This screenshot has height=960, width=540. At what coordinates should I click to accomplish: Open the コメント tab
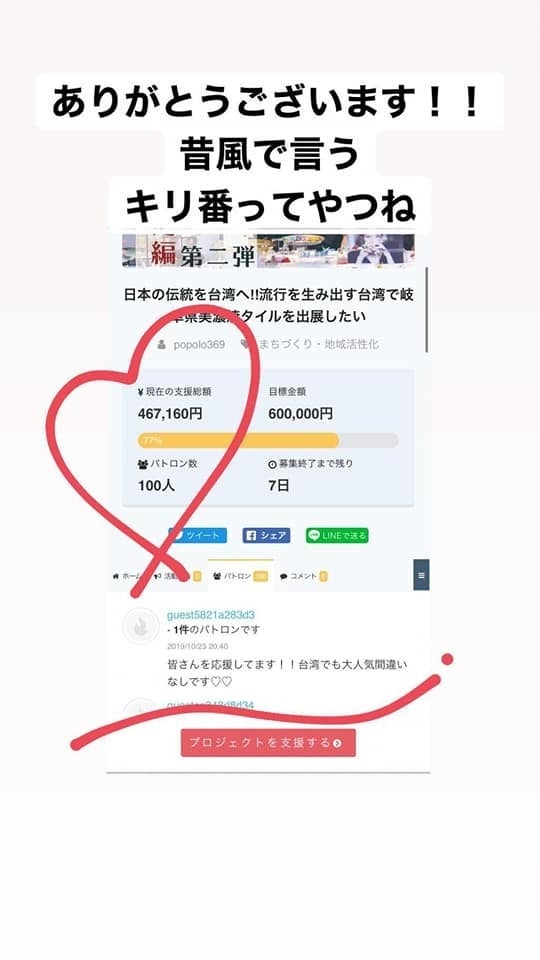click(303, 576)
